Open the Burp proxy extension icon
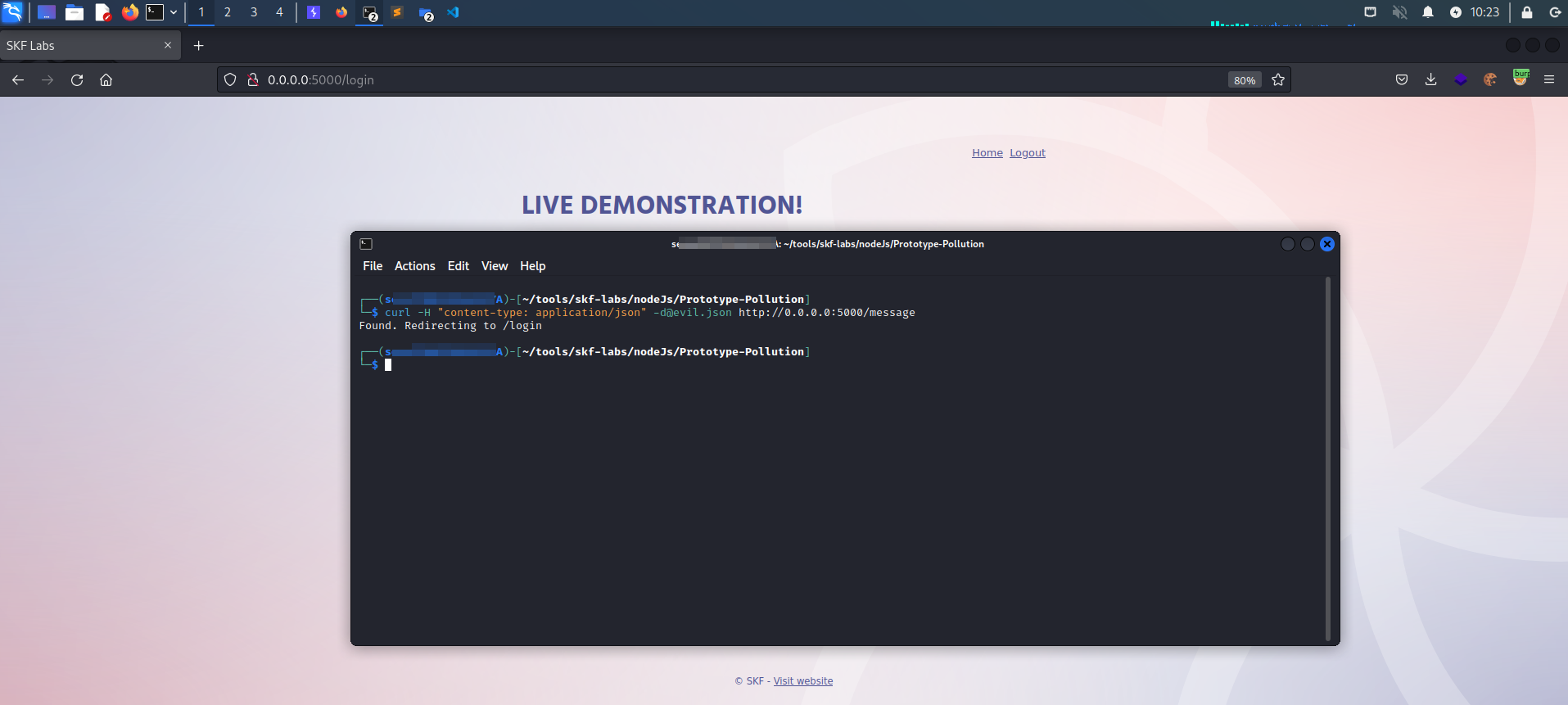 click(x=1521, y=79)
